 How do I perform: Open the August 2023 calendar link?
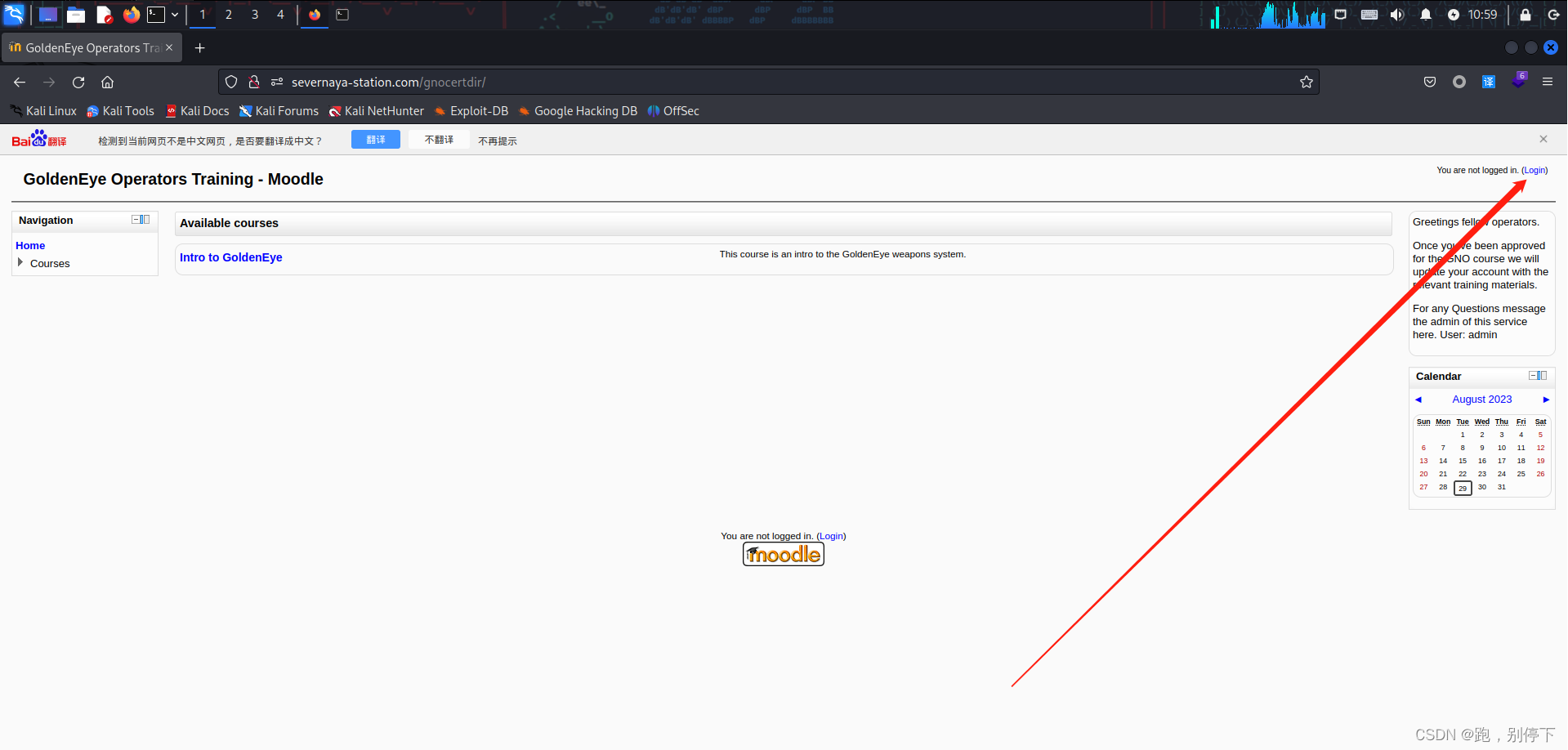click(x=1482, y=400)
